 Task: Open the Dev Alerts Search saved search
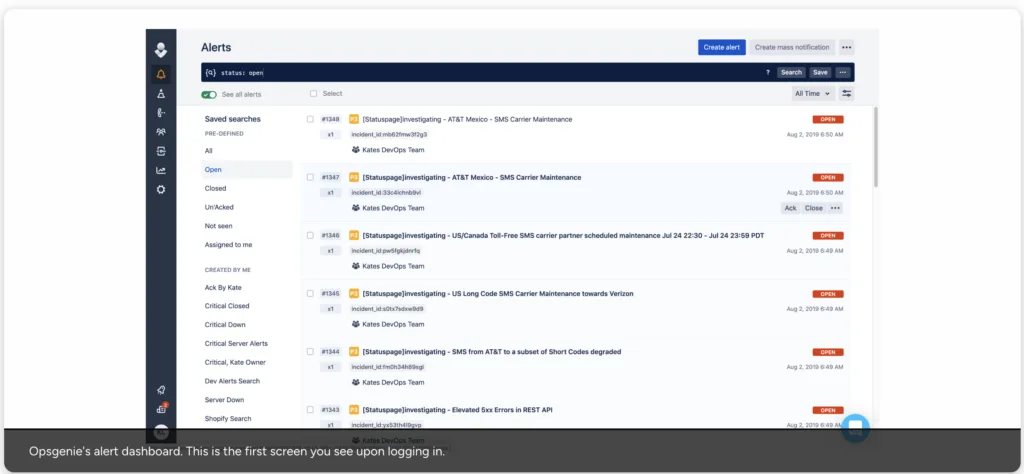tap(232, 381)
